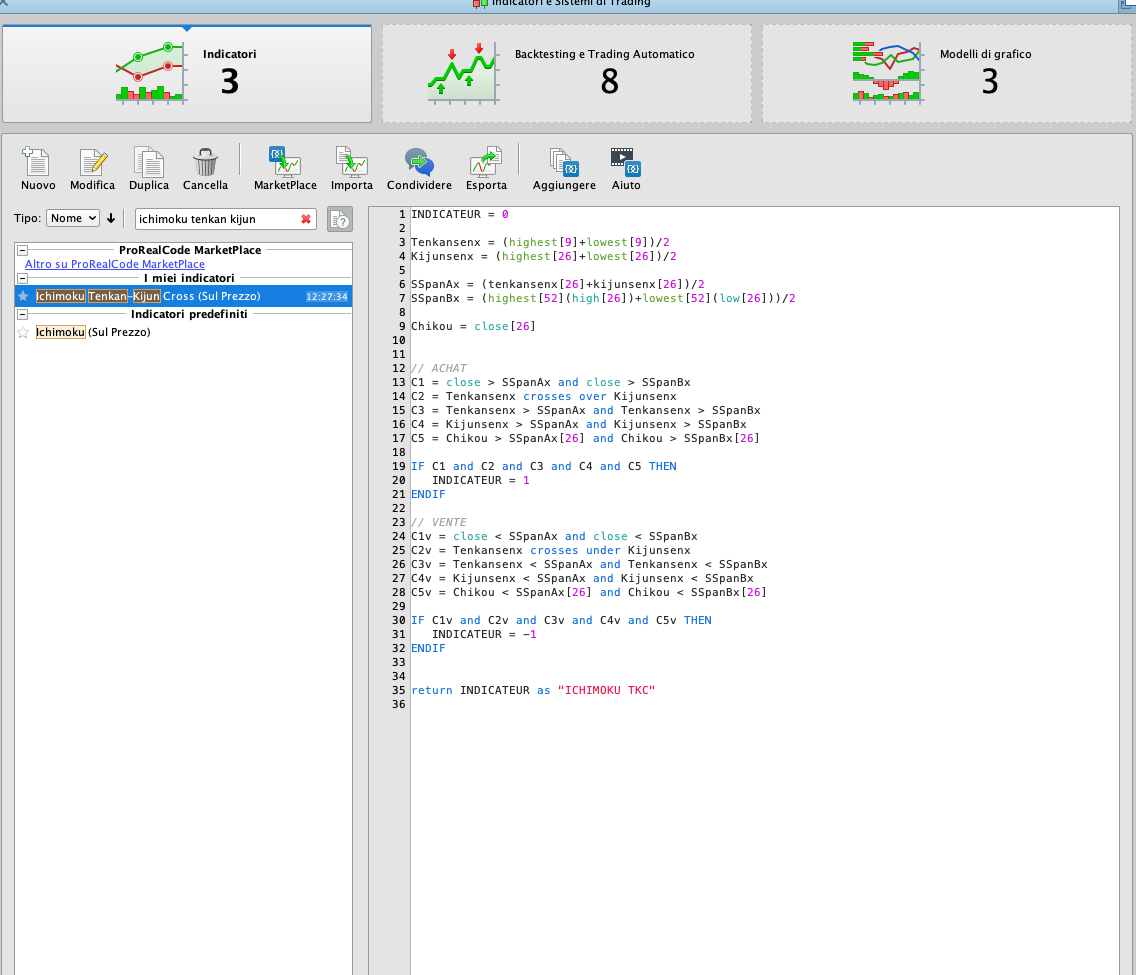Click the Aggiungere toolbar icon
Screen dimensions: 1136x975
click(x=564, y=163)
